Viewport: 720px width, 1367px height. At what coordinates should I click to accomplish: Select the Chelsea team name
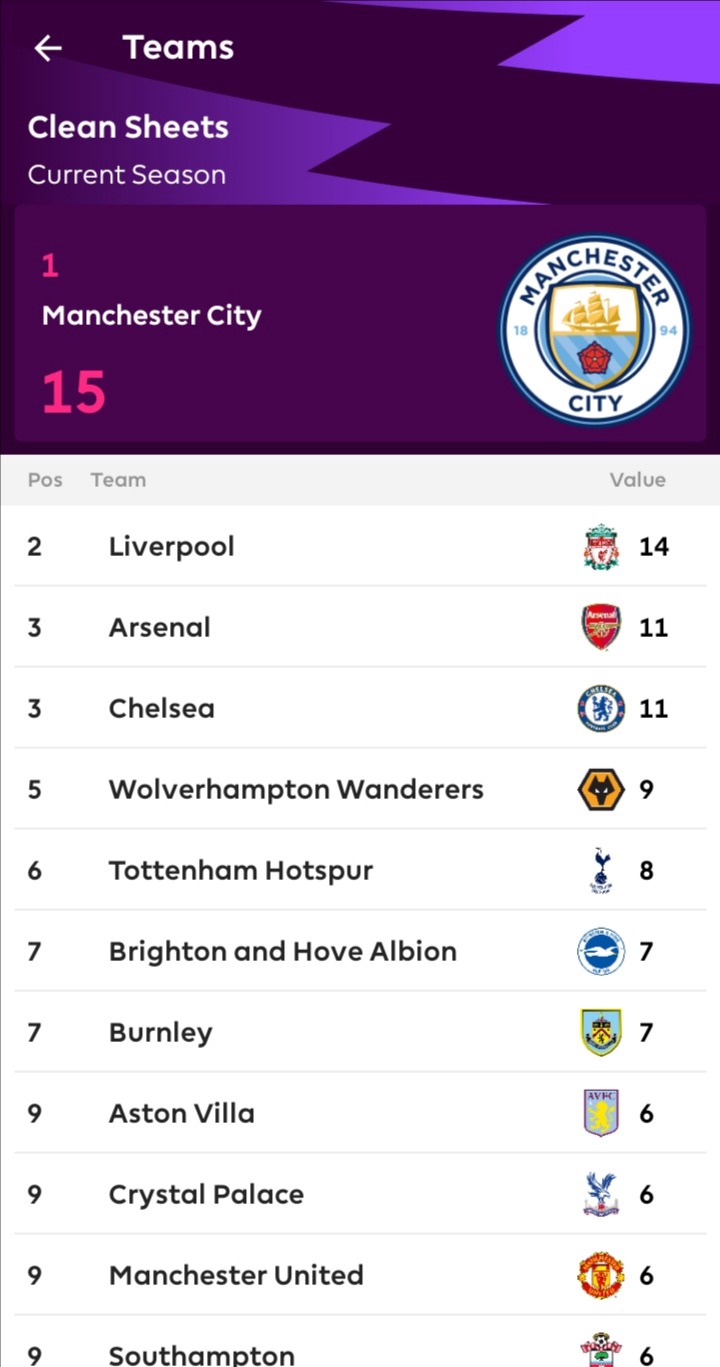(x=162, y=709)
